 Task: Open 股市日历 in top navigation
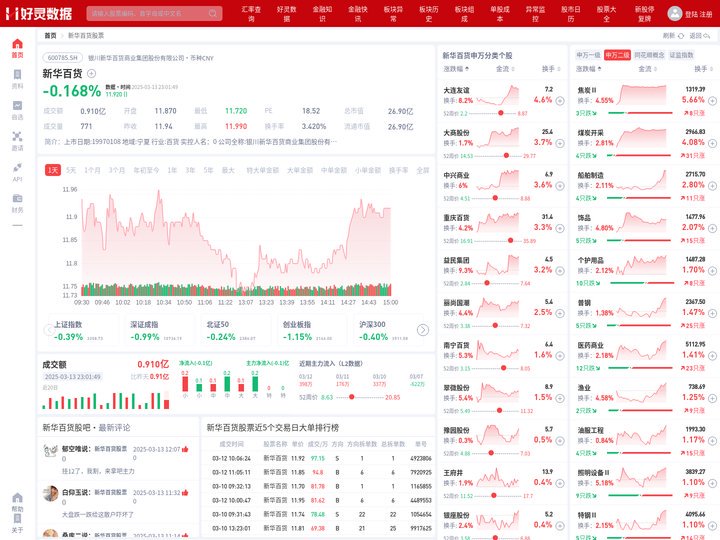coord(571,14)
